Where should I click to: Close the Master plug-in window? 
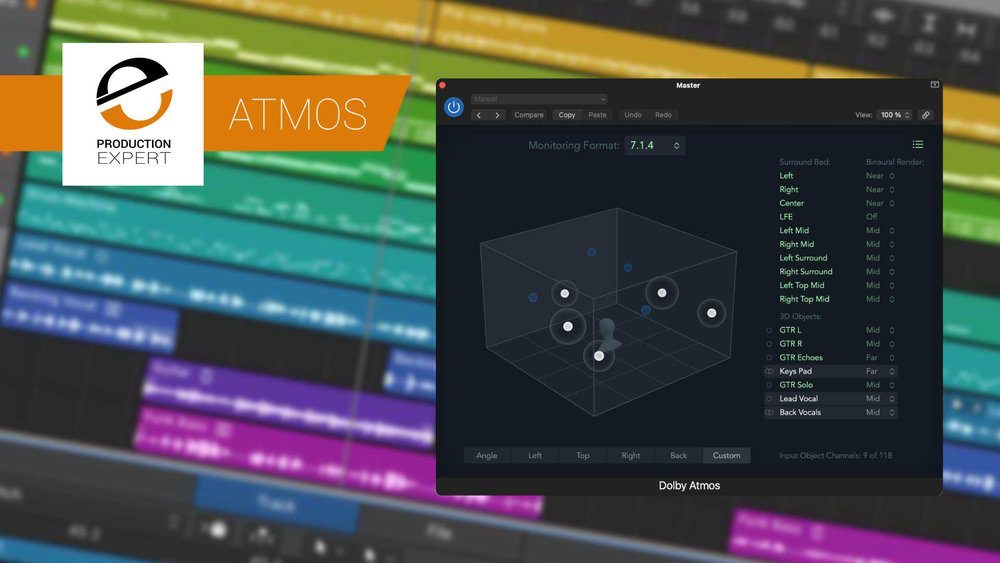442,85
